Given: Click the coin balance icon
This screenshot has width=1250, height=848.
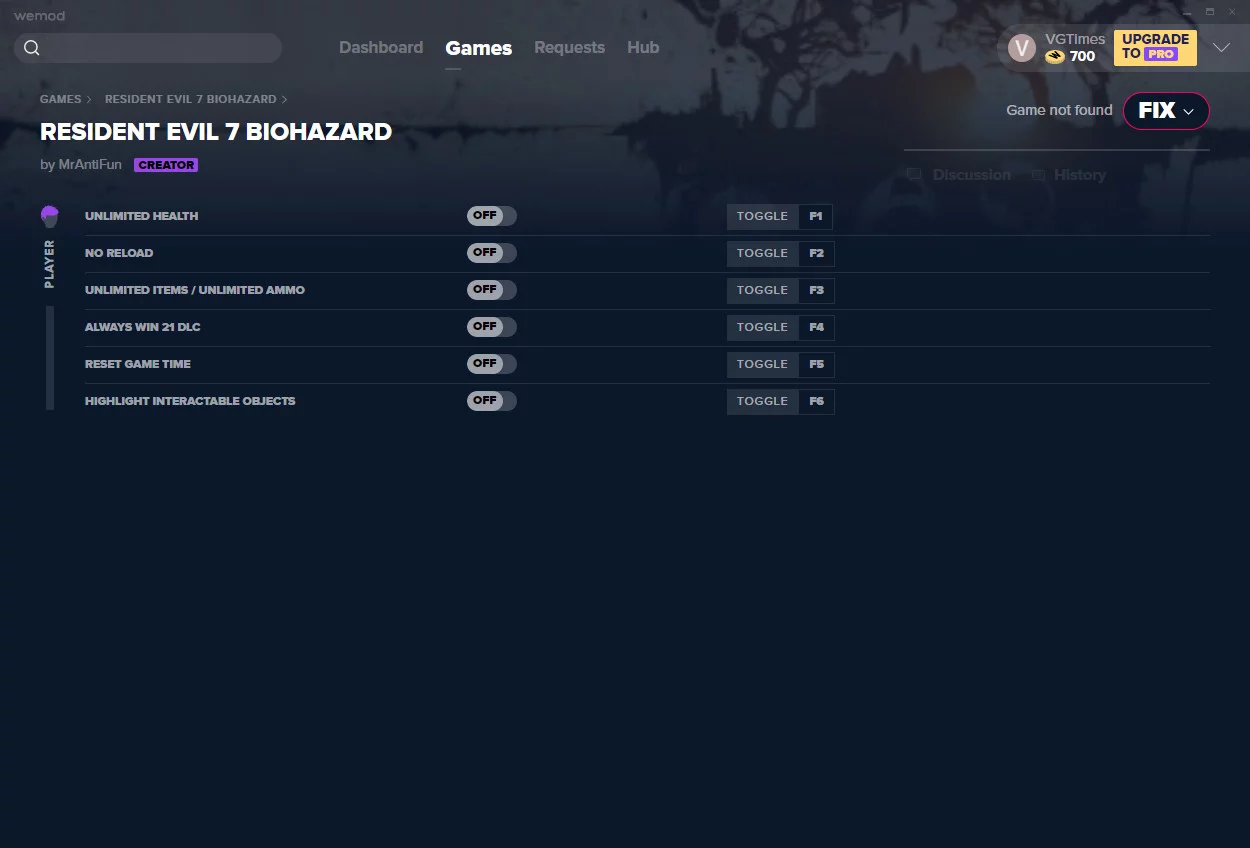Looking at the screenshot, I should click(x=1055, y=57).
